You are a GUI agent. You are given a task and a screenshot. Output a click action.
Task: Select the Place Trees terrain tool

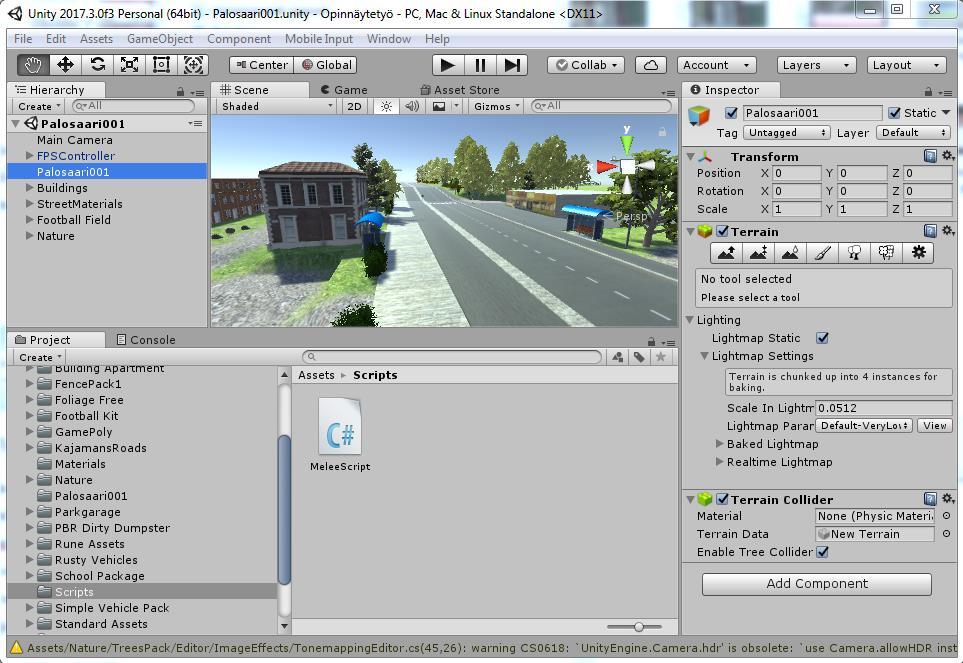[x=854, y=252]
